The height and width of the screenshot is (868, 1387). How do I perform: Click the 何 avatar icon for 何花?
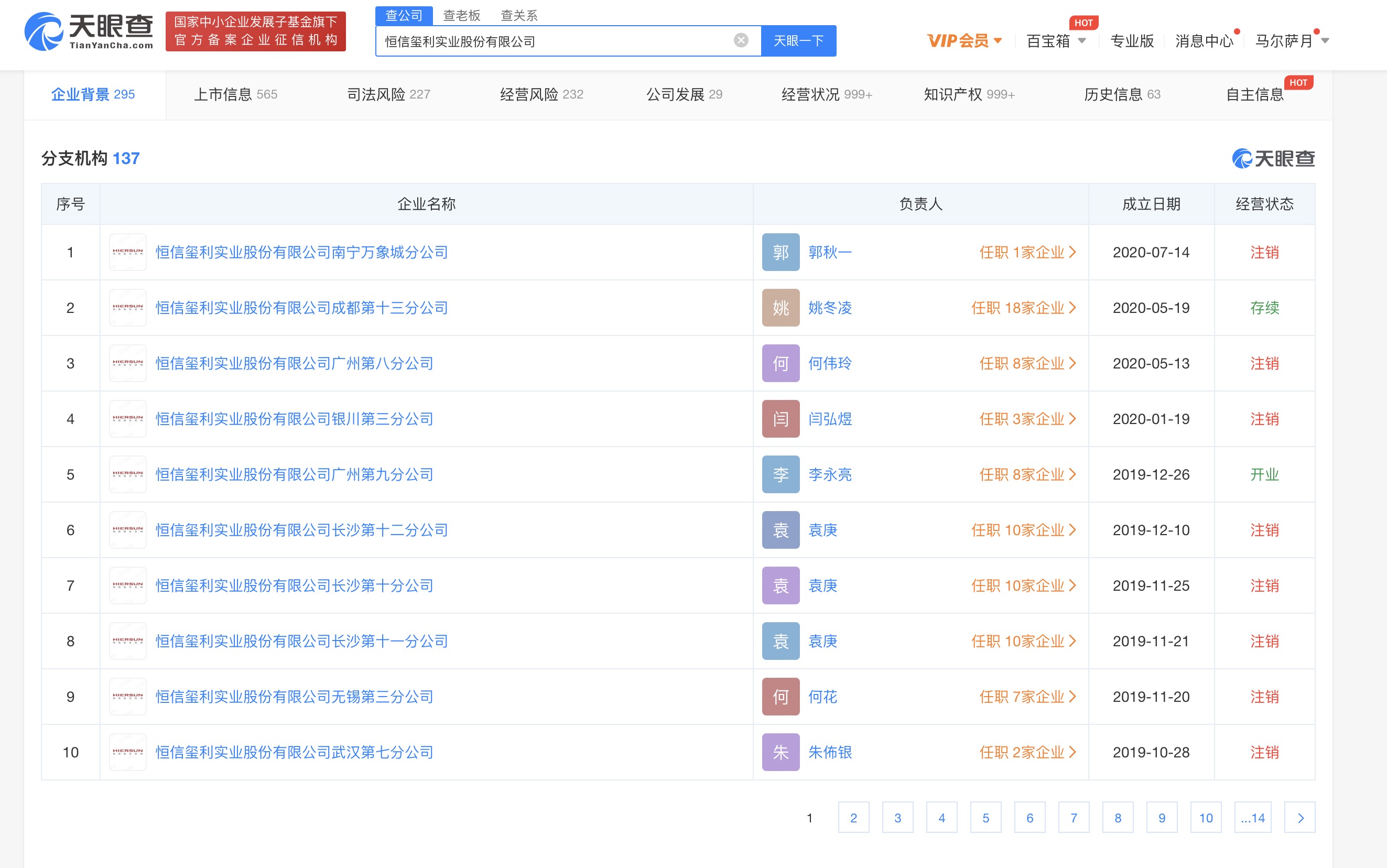(780, 697)
